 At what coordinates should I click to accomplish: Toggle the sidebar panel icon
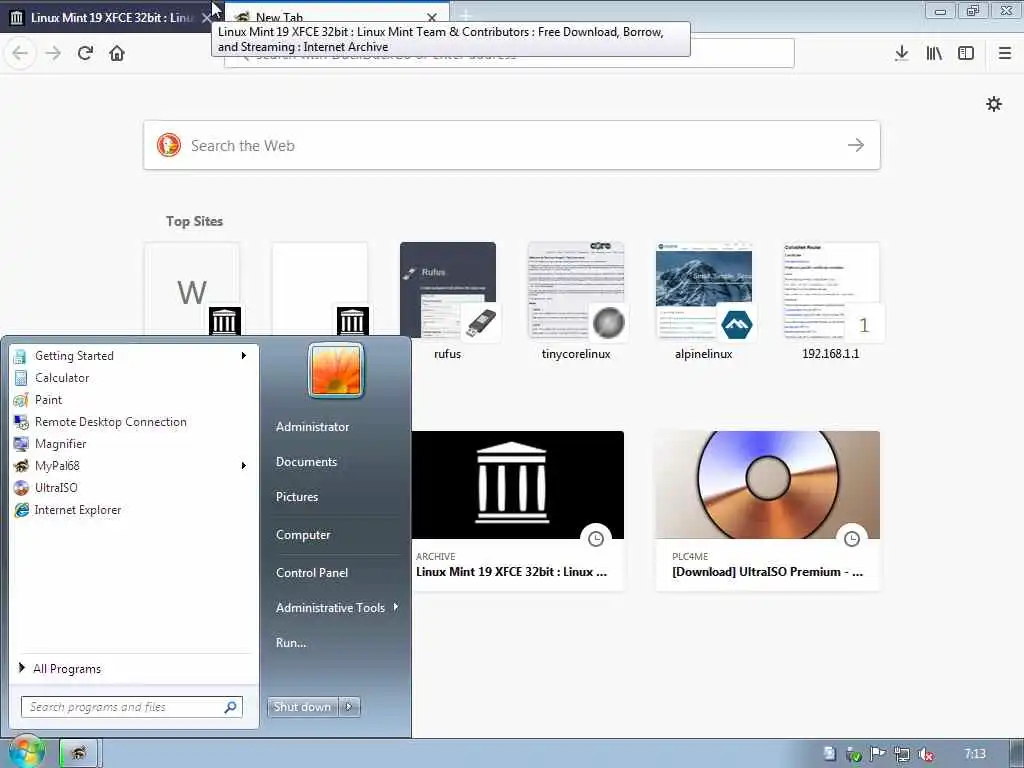(966, 53)
